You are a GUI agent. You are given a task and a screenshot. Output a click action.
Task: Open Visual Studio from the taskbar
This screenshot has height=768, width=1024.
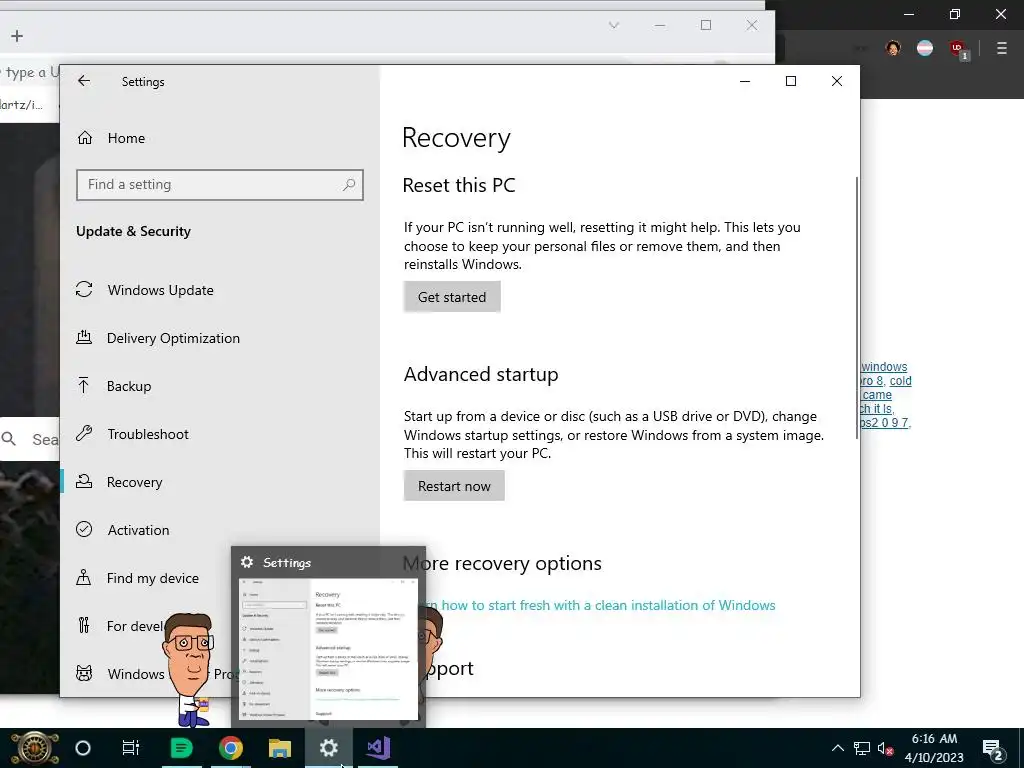378,748
